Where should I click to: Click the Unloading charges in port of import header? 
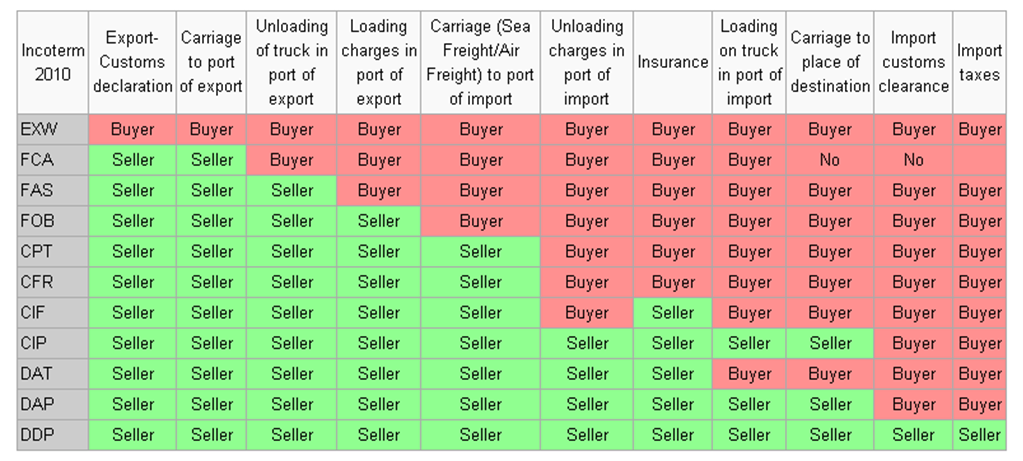(x=587, y=63)
